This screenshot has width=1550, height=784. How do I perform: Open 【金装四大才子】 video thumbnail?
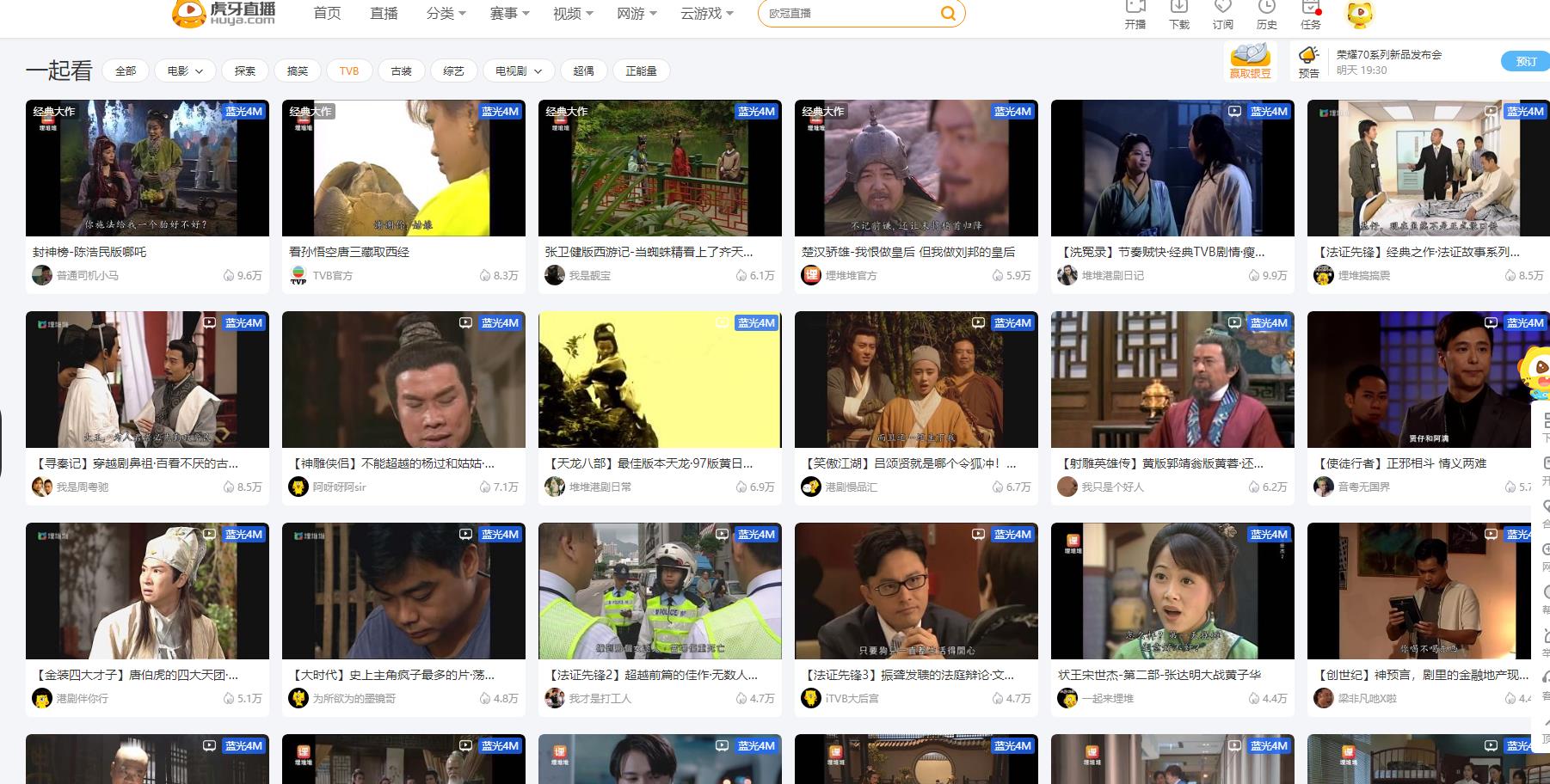click(x=147, y=591)
